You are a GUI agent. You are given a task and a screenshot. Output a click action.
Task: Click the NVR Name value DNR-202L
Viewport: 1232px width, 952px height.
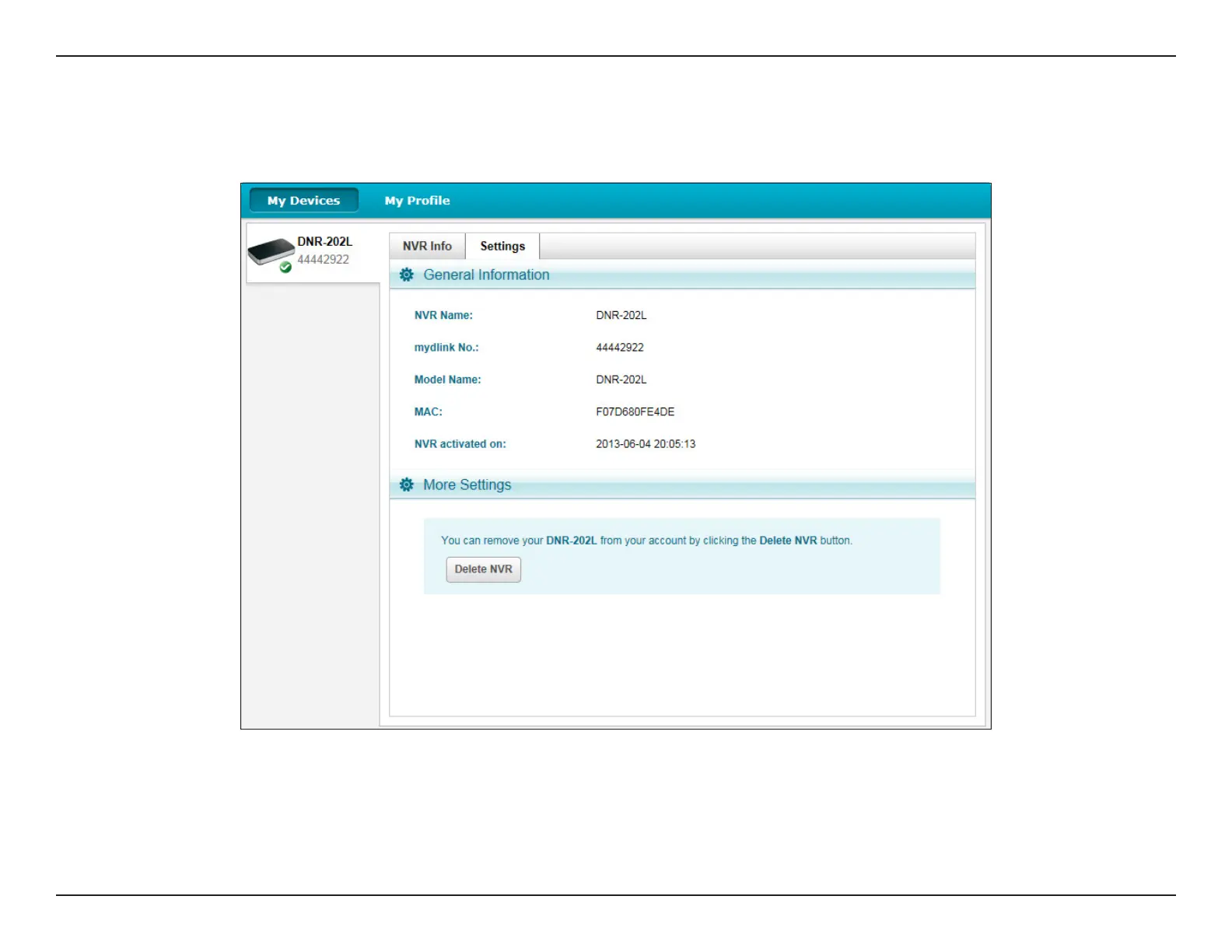pos(621,315)
